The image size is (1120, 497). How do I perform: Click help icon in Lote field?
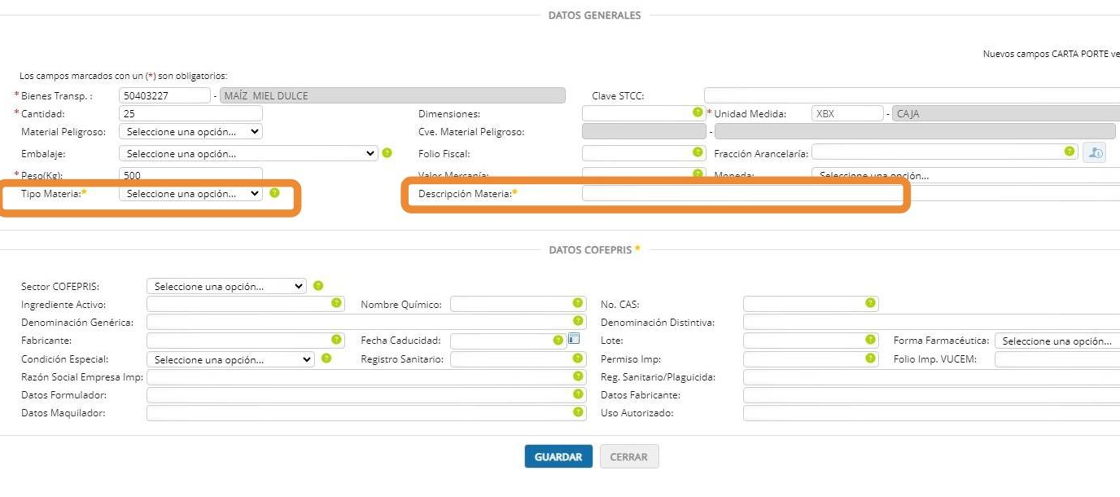(871, 340)
